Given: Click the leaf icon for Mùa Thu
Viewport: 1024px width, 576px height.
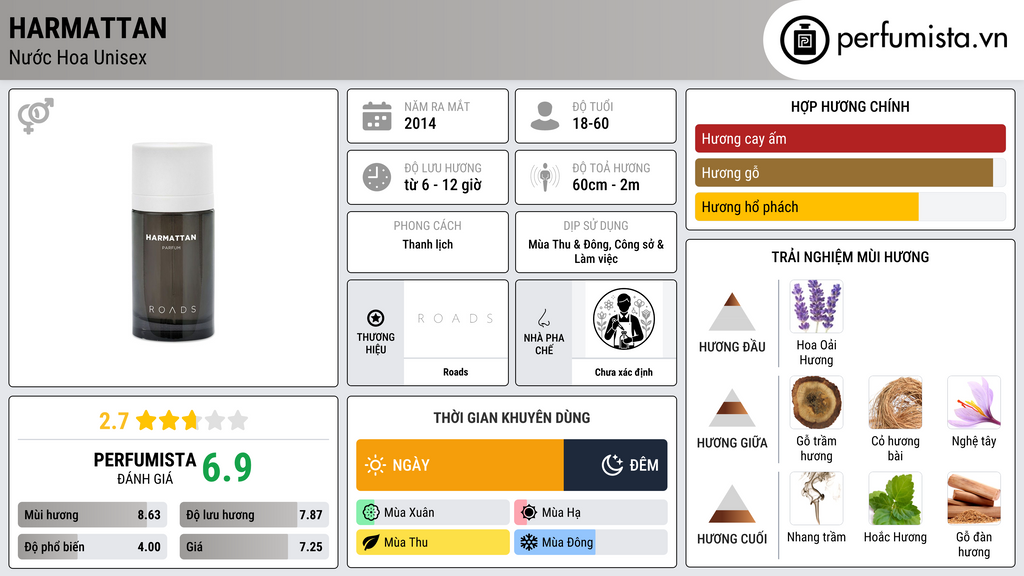Looking at the screenshot, I should (x=370, y=542).
